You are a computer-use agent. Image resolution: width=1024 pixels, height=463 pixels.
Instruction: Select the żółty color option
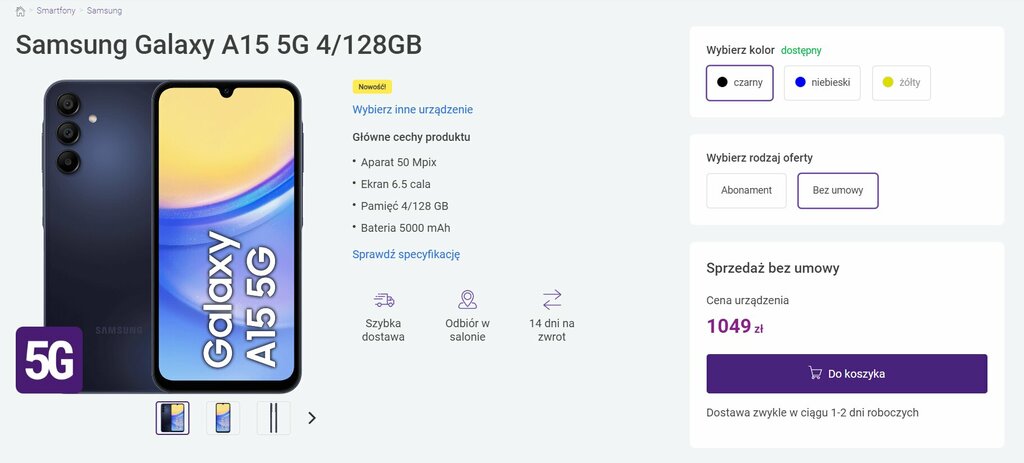pyautogui.click(x=901, y=83)
